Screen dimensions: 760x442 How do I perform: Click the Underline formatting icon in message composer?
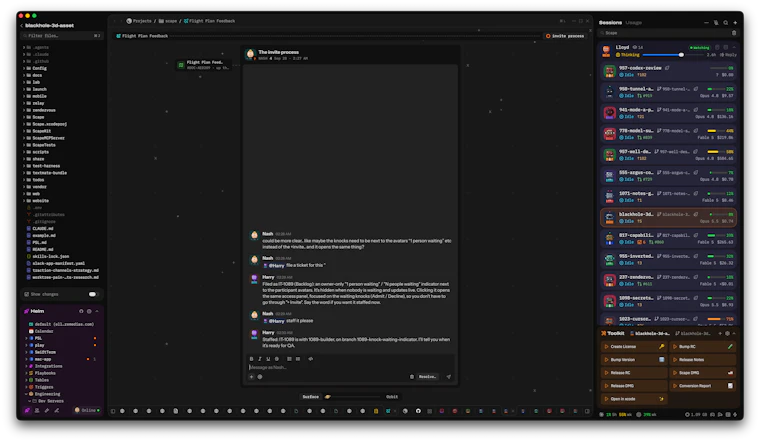pos(268,359)
